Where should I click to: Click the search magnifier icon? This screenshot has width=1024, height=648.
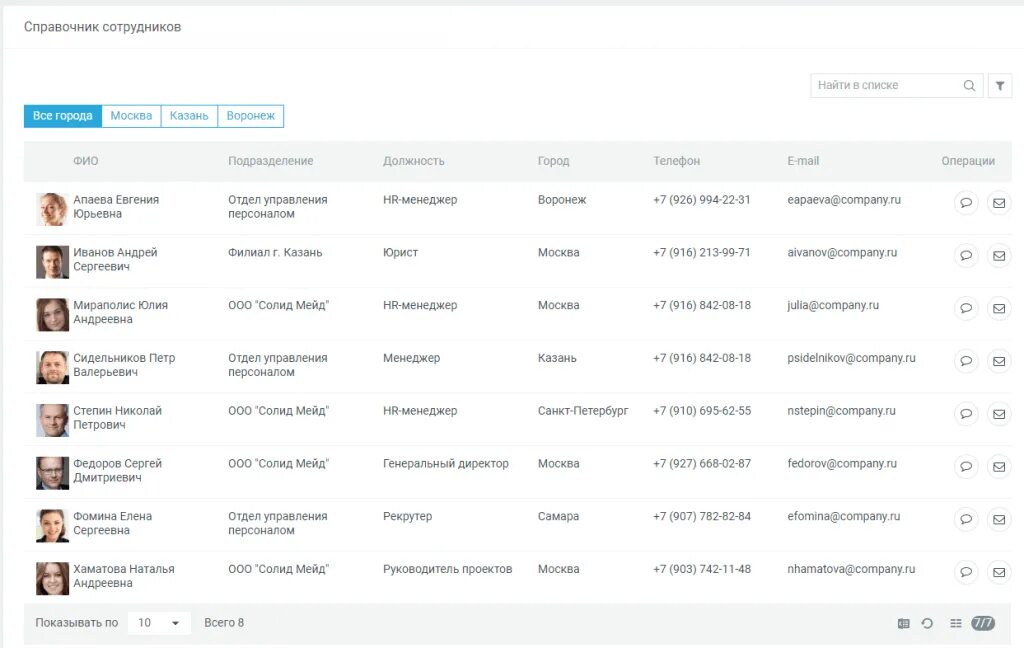click(969, 86)
